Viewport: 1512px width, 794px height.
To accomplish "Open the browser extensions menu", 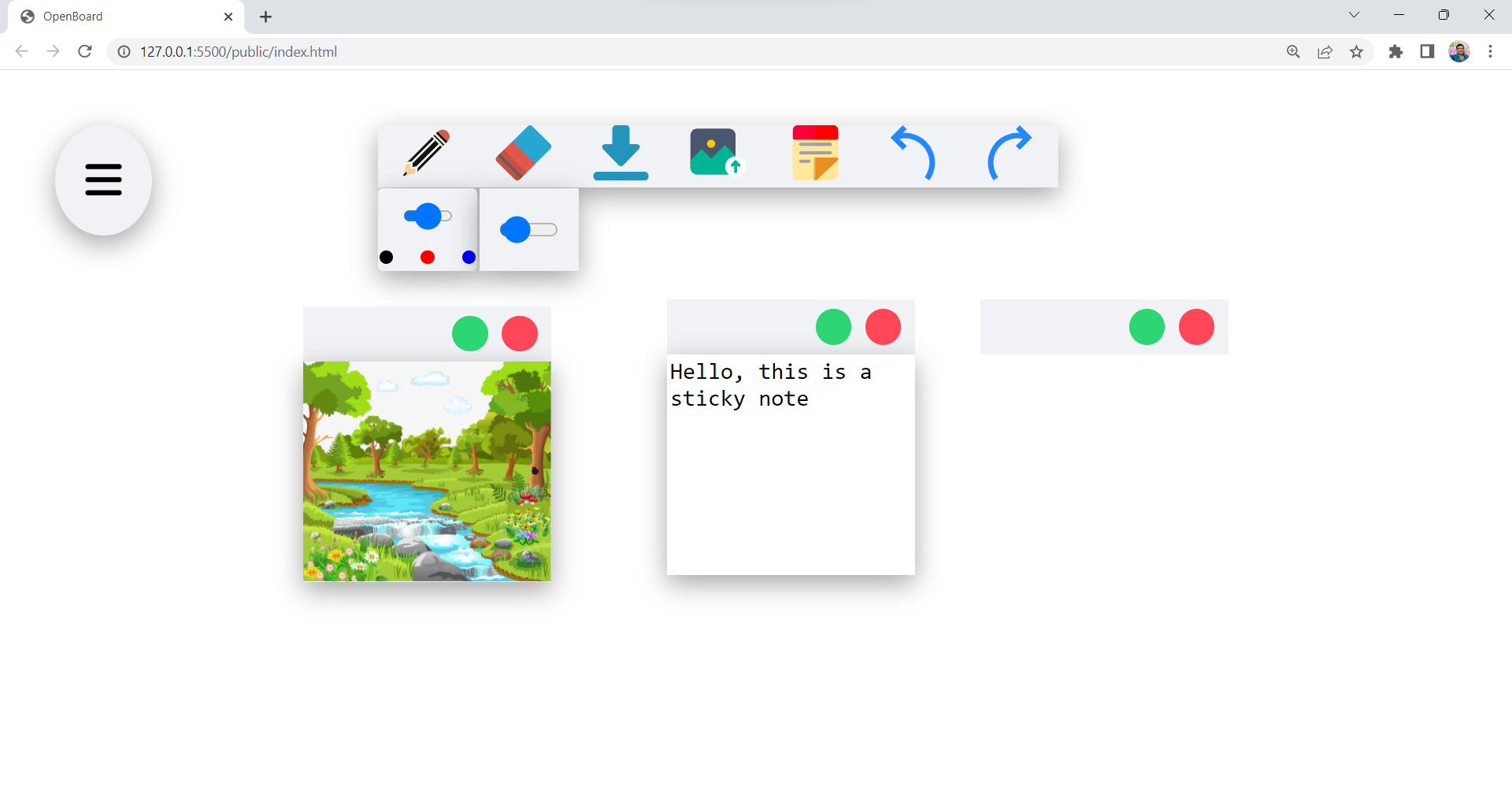I will (x=1396, y=51).
